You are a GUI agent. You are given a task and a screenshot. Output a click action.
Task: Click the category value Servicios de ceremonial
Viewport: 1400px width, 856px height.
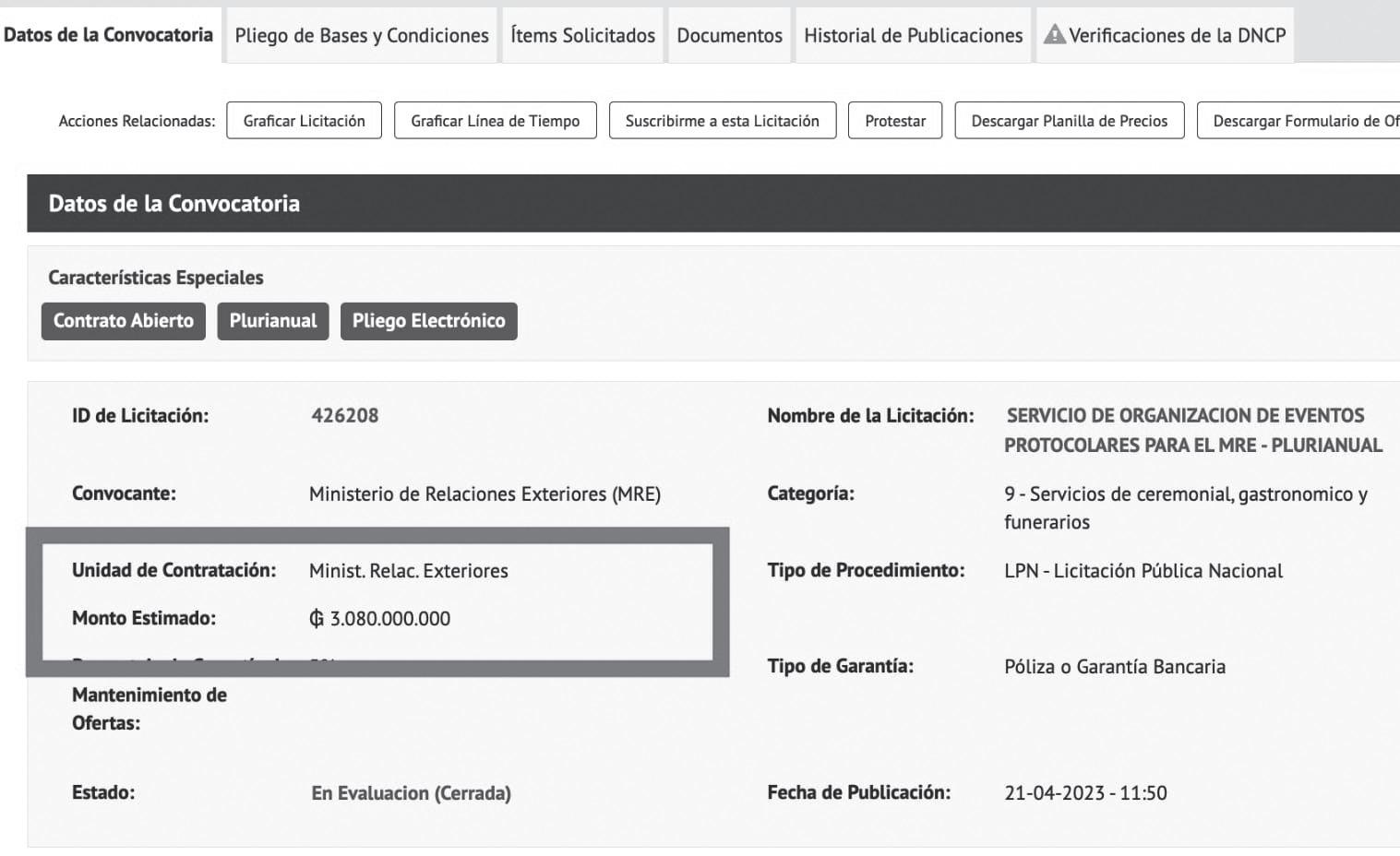coord(1186,507)
